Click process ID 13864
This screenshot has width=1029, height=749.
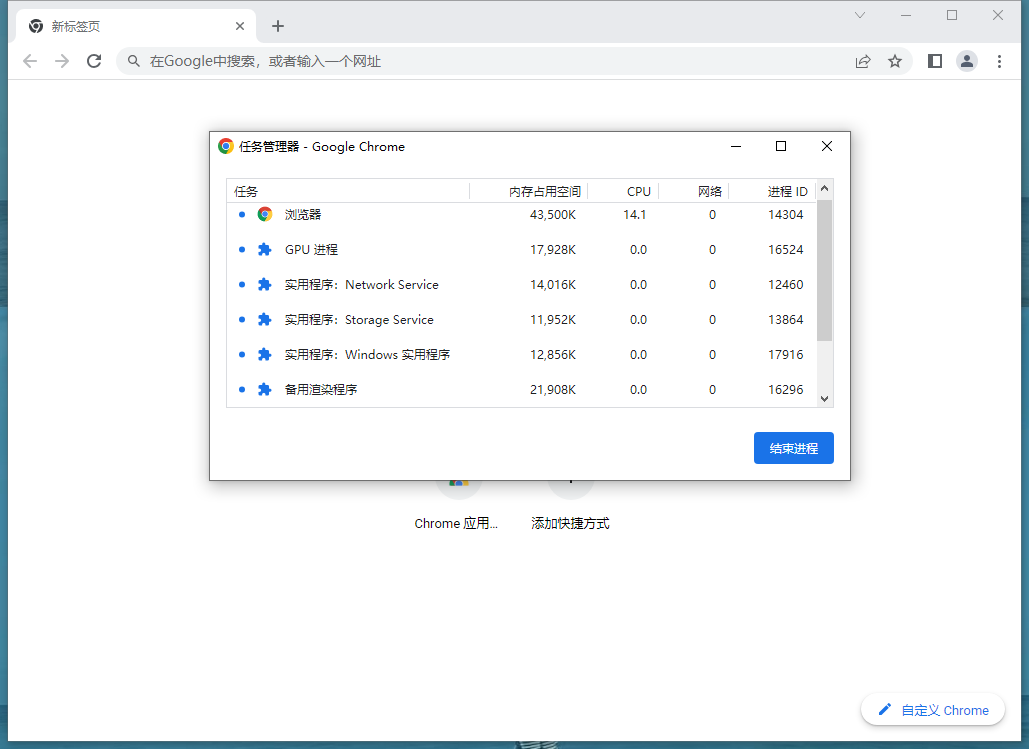786,320
